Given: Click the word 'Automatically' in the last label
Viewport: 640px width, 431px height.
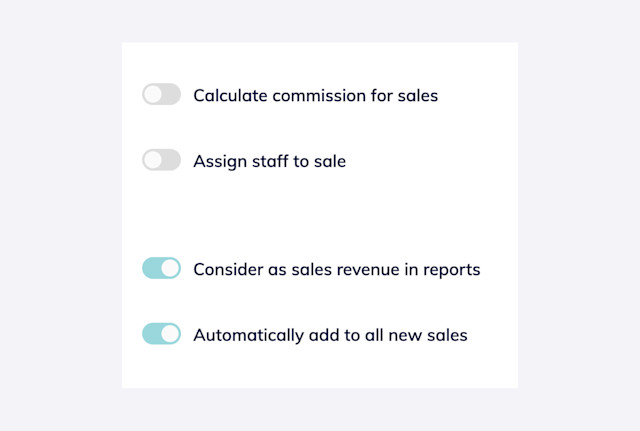Looking at the screenshot, I should 249,335.
